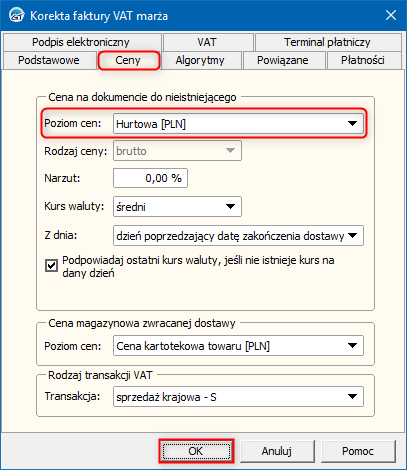Screen dimensions: 407x470
Task: Click the app icon in title bar
Action: coord(17,15)
